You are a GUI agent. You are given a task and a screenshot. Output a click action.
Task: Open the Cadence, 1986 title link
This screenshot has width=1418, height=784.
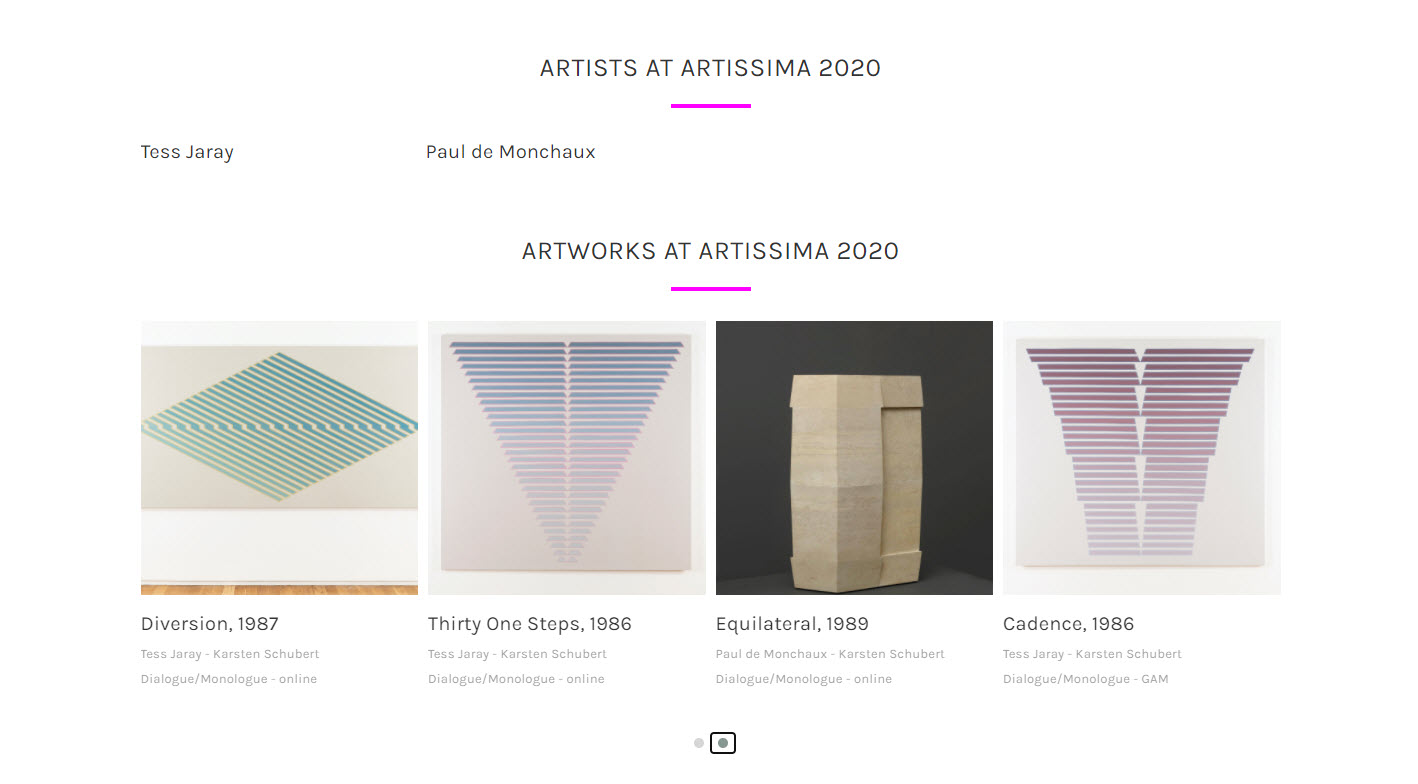tap(1068, 624)
